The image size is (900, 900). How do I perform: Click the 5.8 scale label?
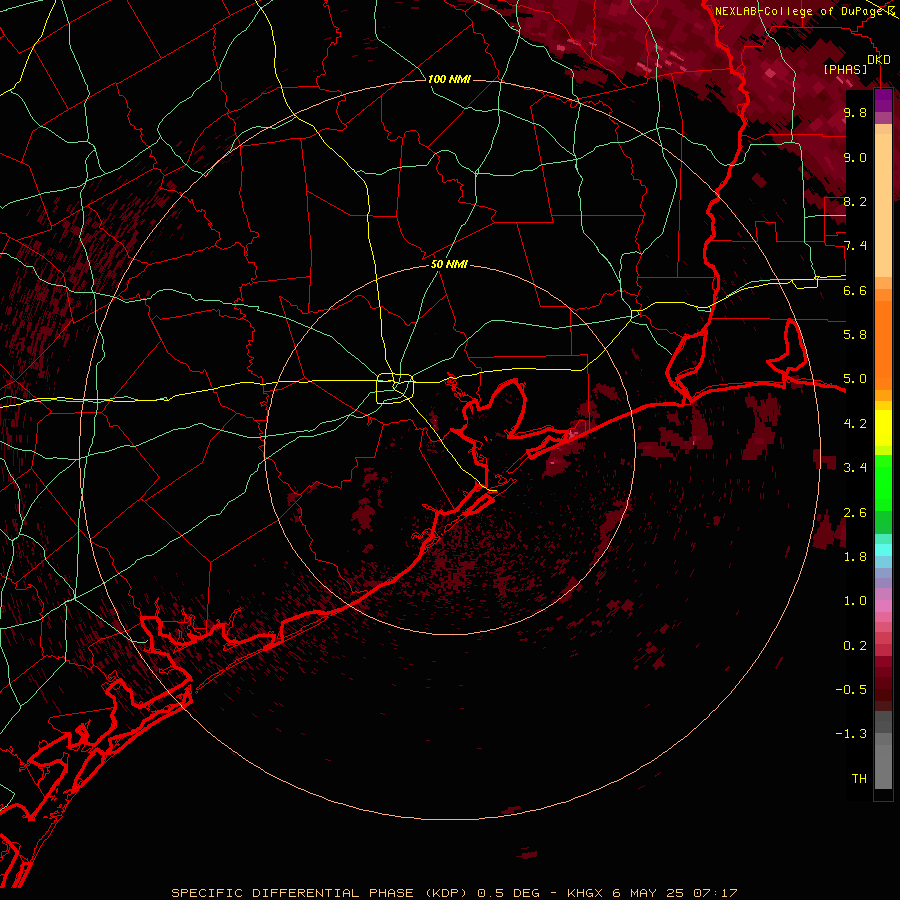tap(855, 334)
